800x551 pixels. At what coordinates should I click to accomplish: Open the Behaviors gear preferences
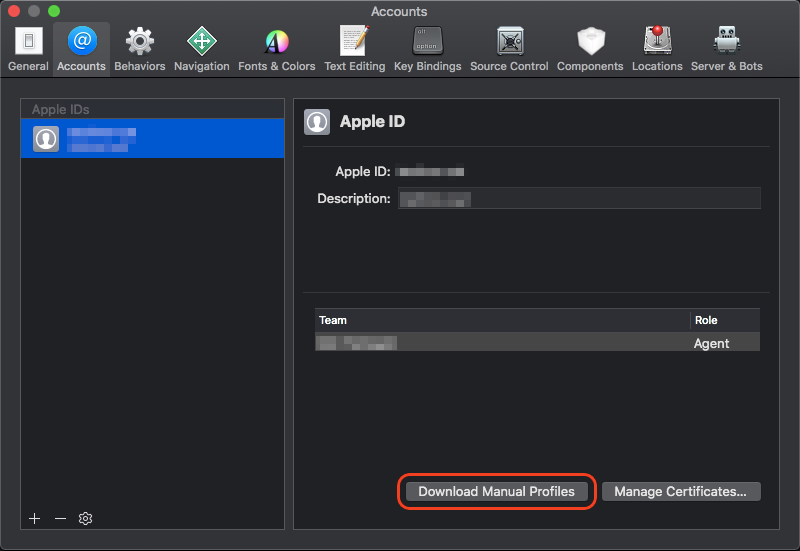(x=140, y=49)
